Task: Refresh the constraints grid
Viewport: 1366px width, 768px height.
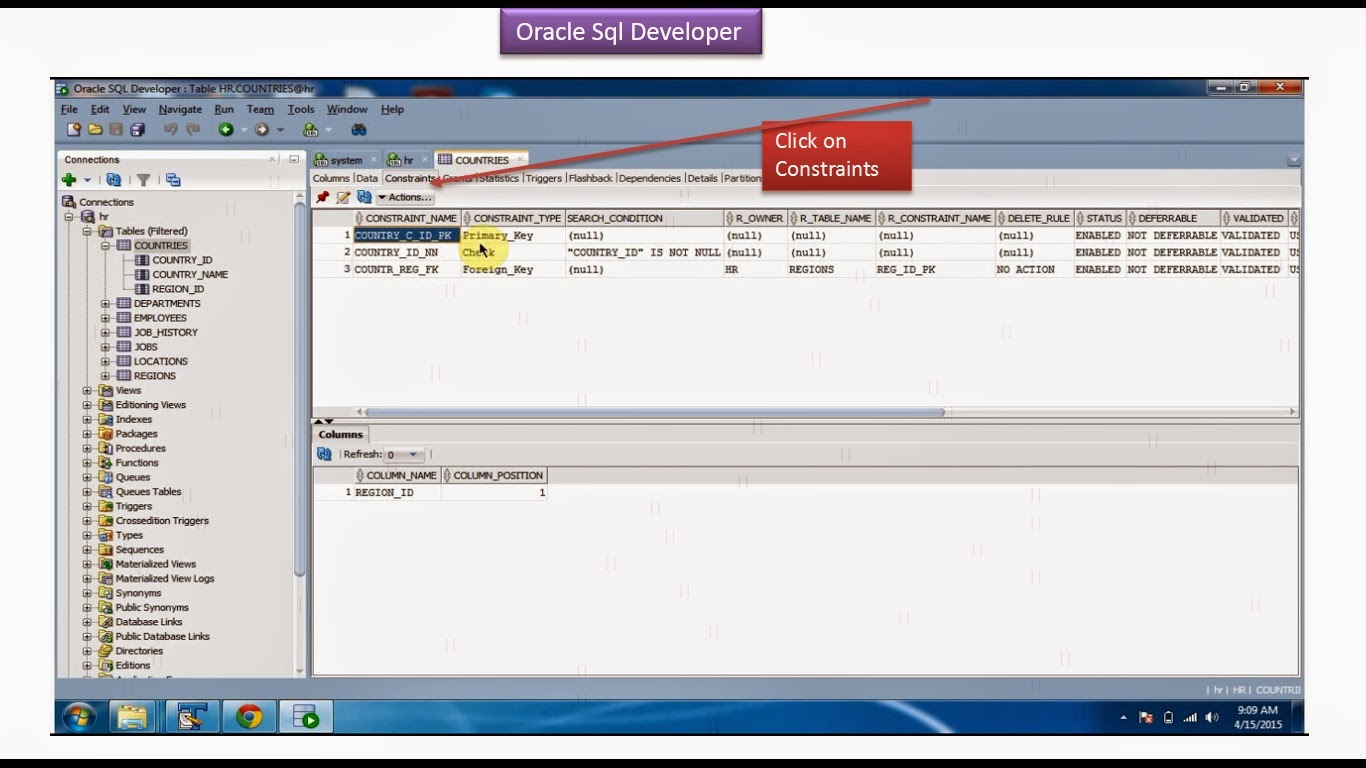Action: [x=364, y=197]
